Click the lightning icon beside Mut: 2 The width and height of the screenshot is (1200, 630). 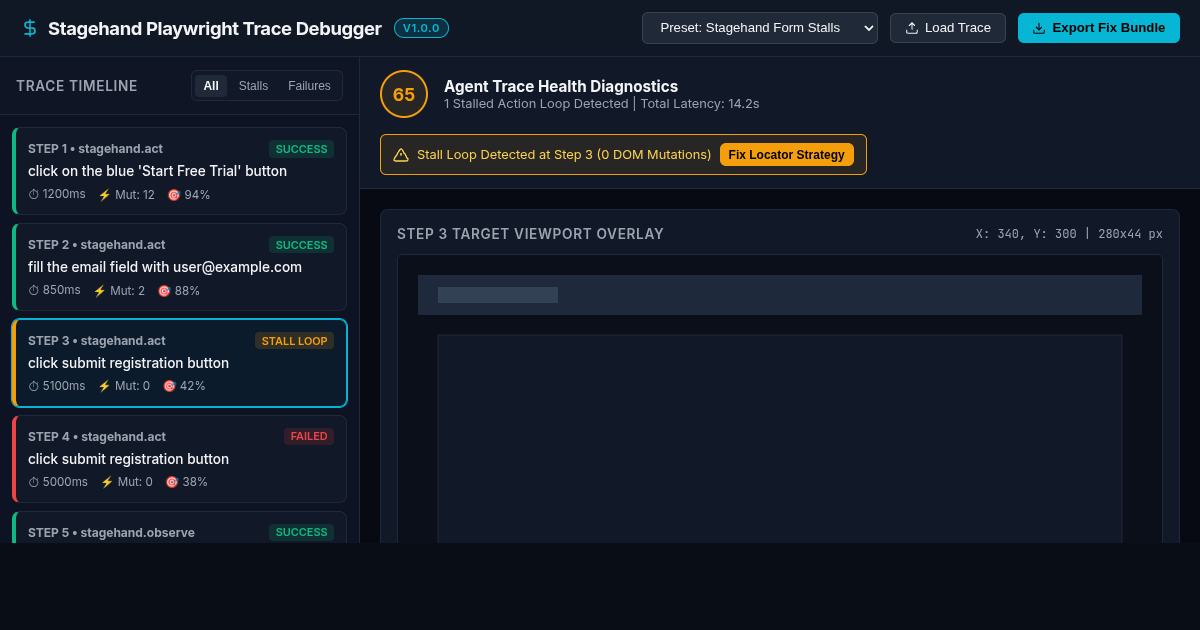tap(99, 291)
